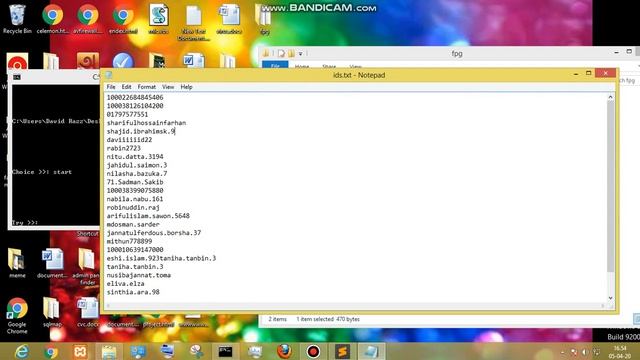The width and height of the screenshot is (640, 360).
Task: Open Notepad's Help menu
Action: pyautogui.click(x=186, y=87)
